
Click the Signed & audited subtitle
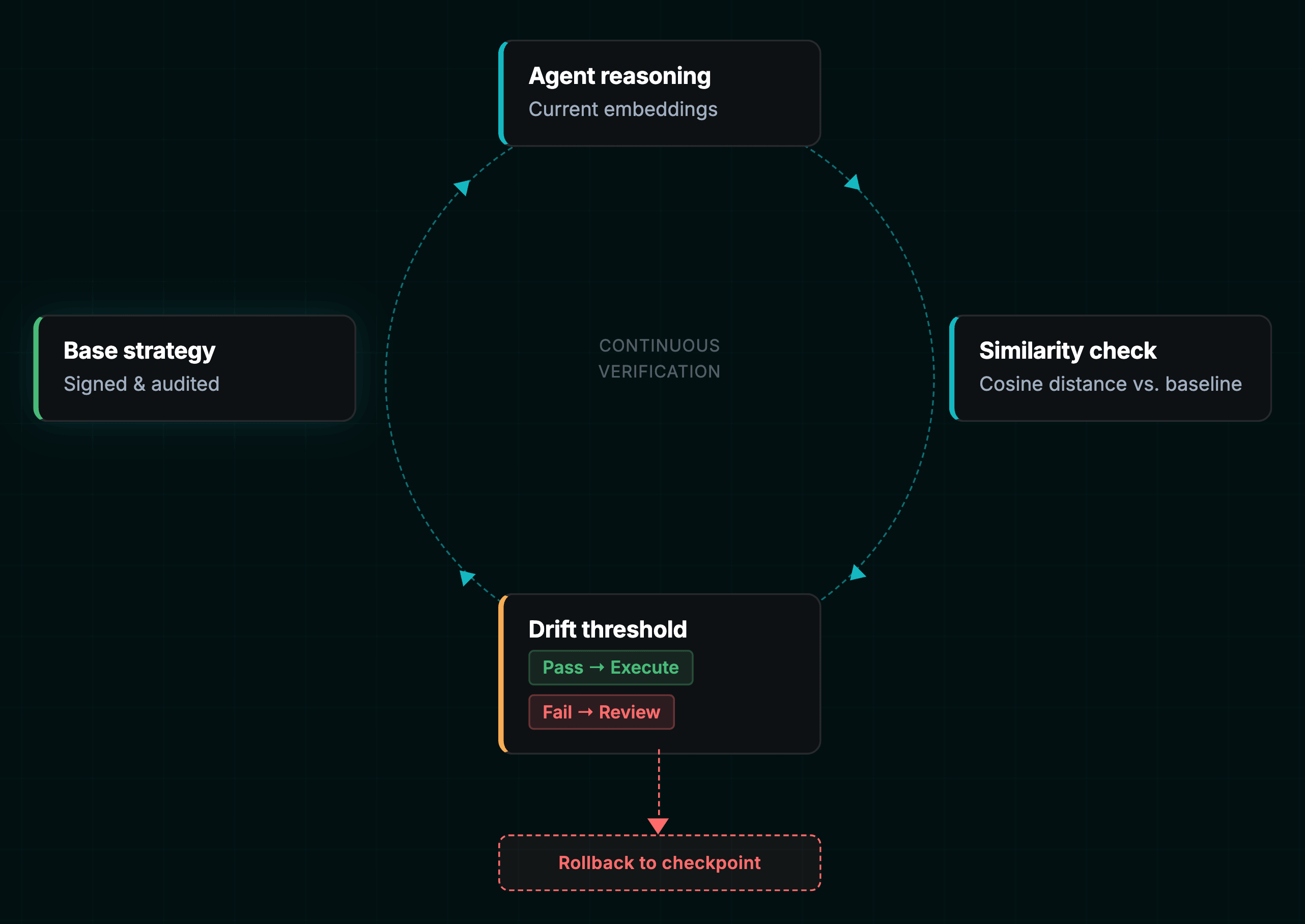coord(141,384)
